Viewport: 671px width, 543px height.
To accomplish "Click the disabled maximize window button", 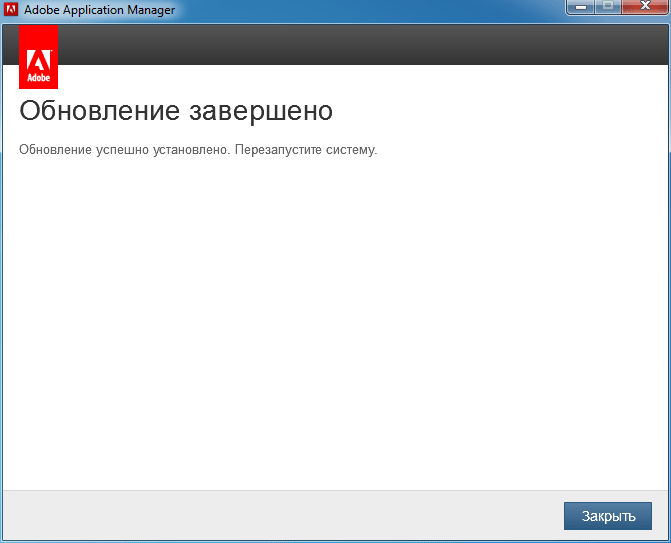I will 608,6.
